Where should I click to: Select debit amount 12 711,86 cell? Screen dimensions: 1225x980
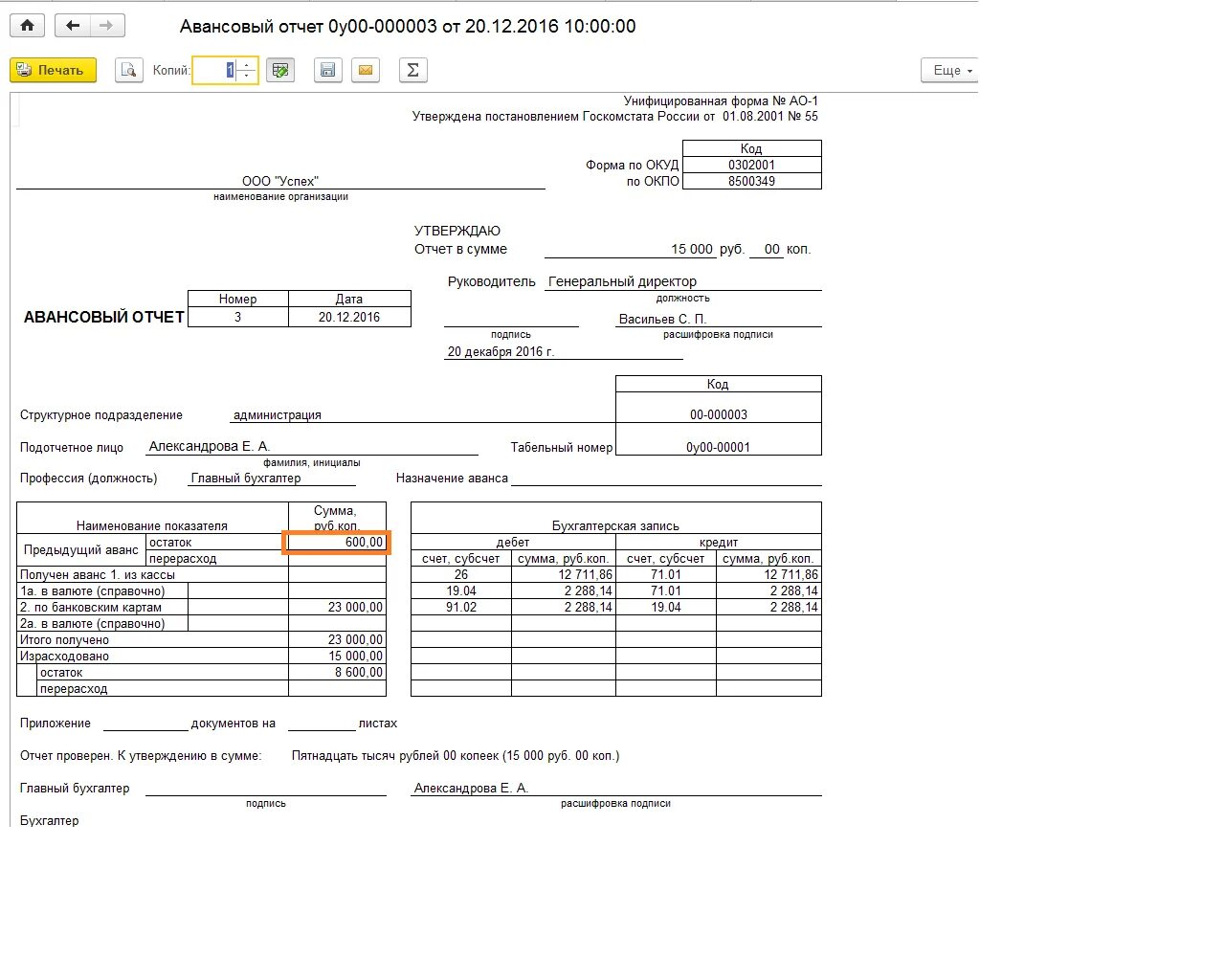click(564, 574)
